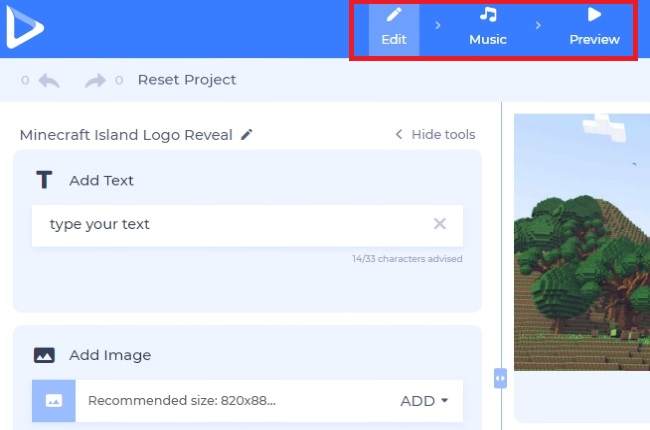Screen dimensions: 650x430
Task: Switch to the Edit step
Action: [x=394, y=28]
